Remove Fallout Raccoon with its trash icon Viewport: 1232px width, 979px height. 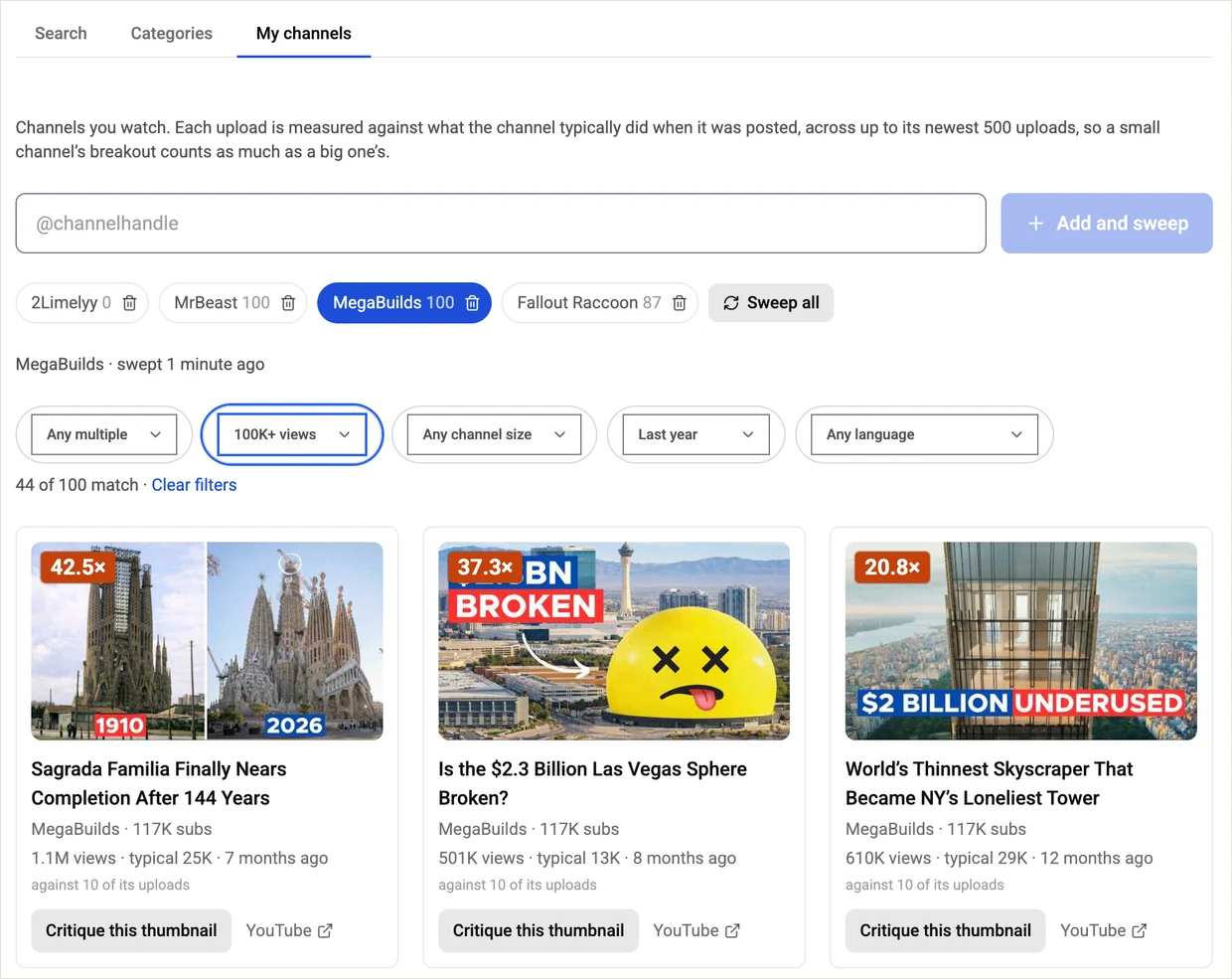[680, 303]
